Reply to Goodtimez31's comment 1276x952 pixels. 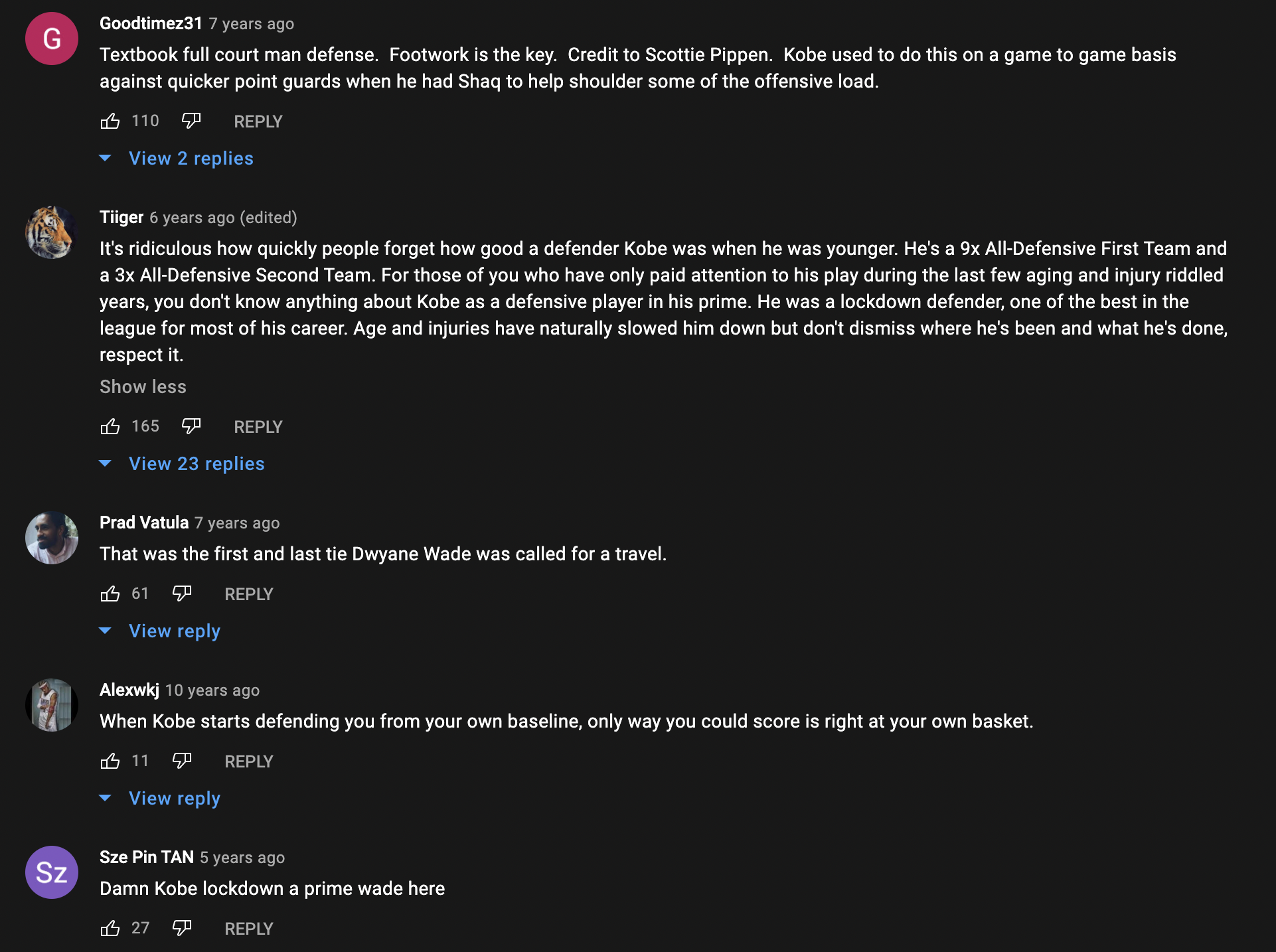[258, 121]
